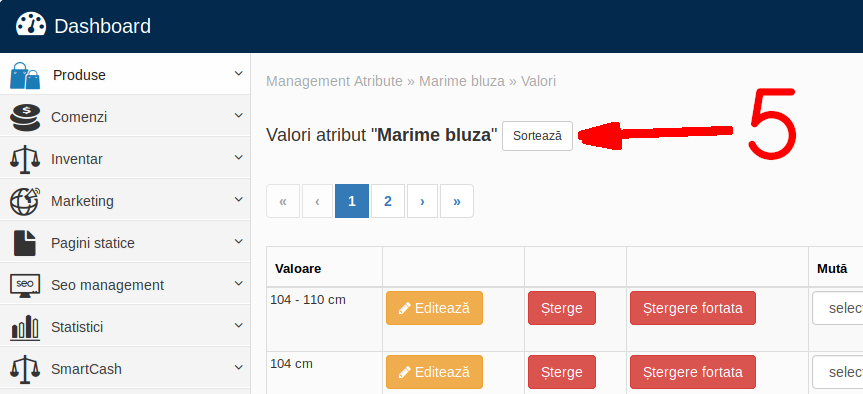863x394 pixels.
Task: Click the Comenzi coins icon
Action: pyautogui.click(x=25, y=118)
